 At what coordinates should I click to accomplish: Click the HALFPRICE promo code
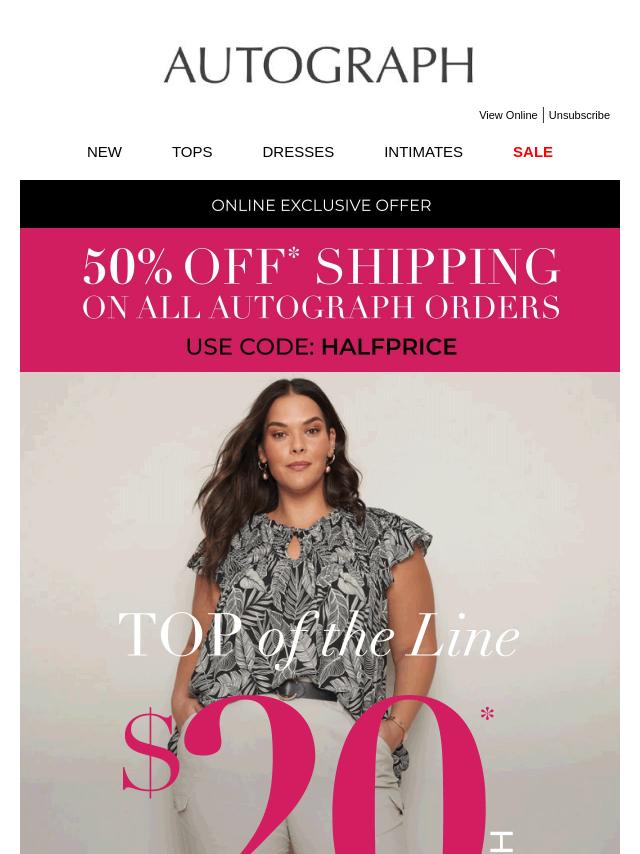389,347
